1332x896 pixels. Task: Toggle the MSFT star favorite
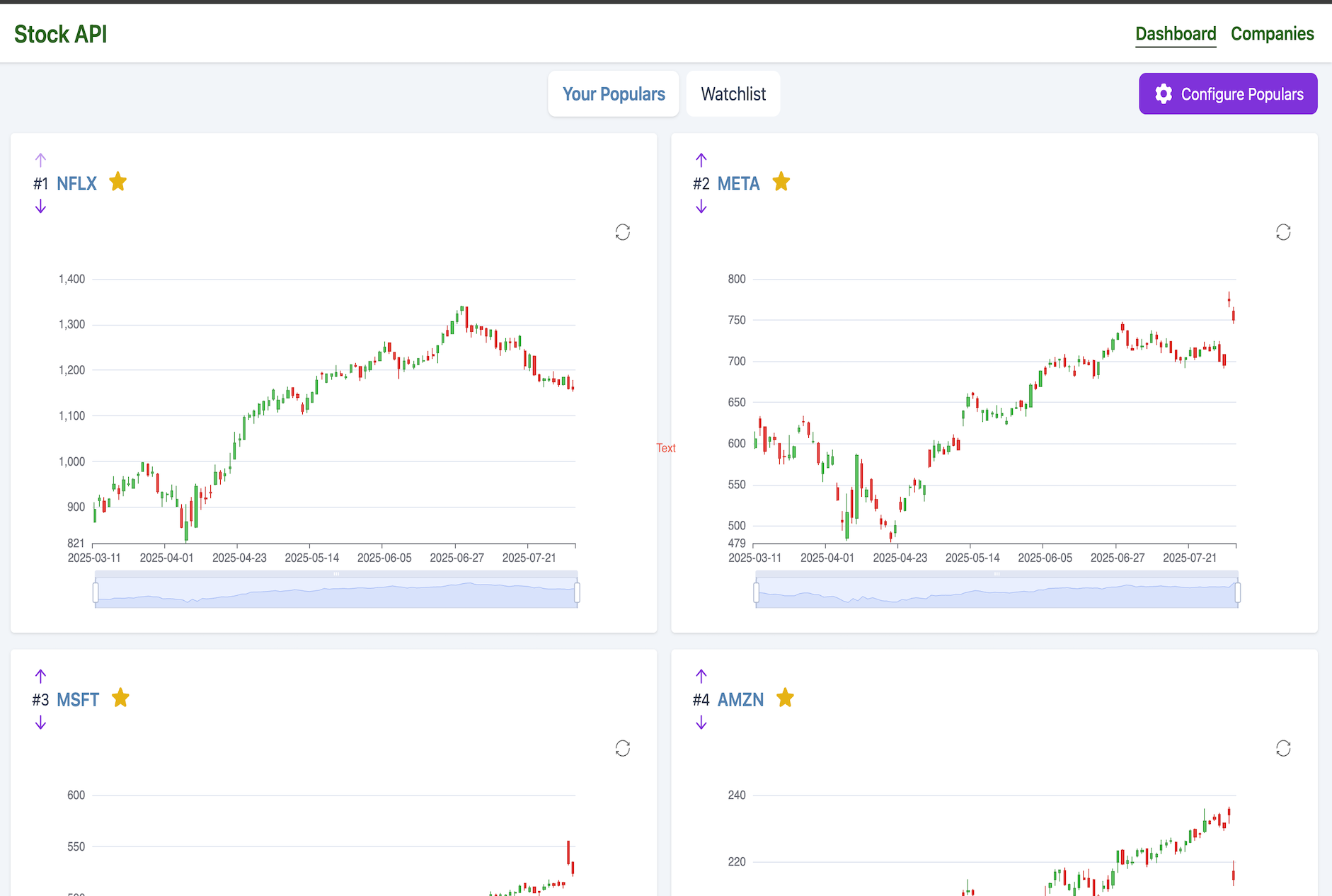point(121,698)
